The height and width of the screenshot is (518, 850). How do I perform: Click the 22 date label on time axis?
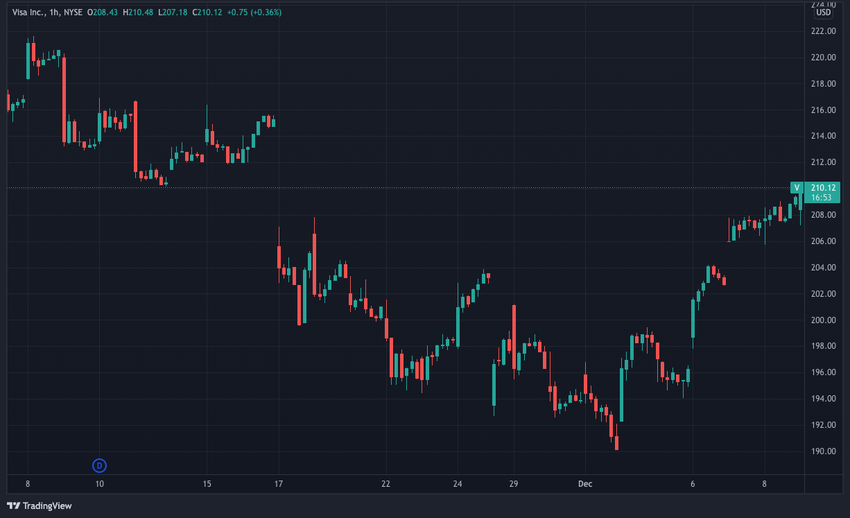click(385, 484)
